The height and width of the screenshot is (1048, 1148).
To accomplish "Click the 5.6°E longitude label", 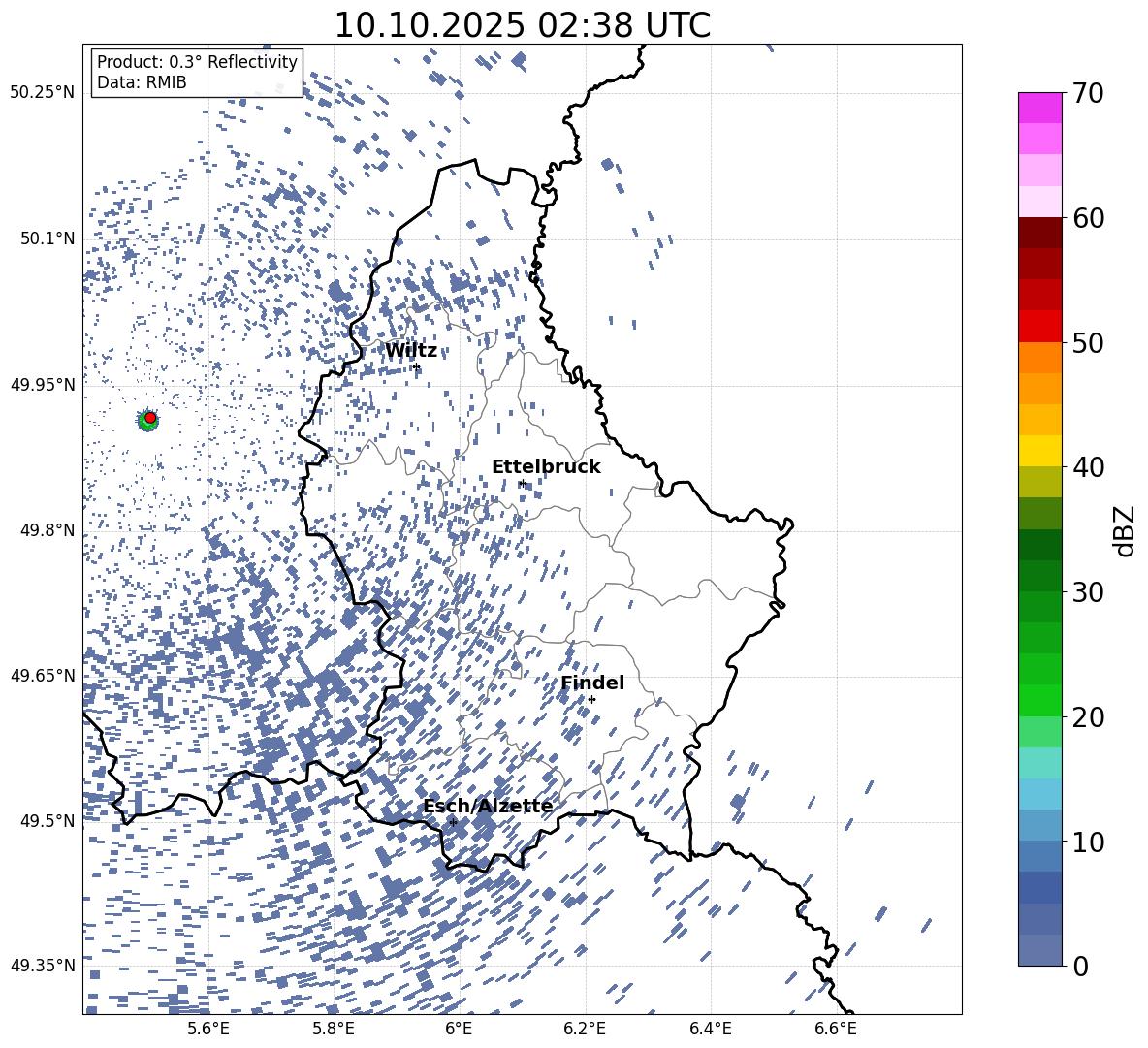I will [x=208, y=1029].
